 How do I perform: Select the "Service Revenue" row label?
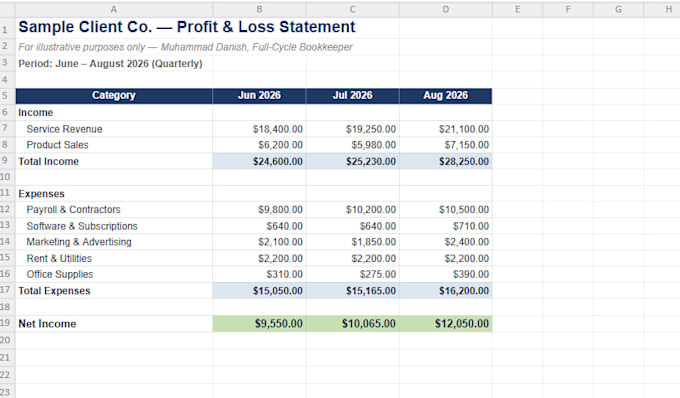pyautogui.click(x=64, y=129)
